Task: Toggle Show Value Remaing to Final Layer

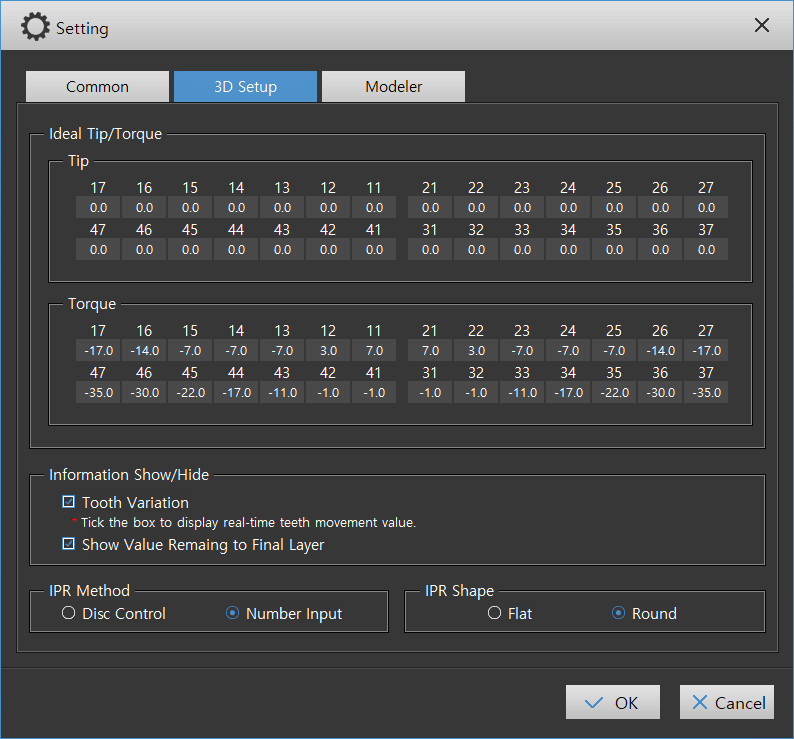Action: (x=68, y=544)
